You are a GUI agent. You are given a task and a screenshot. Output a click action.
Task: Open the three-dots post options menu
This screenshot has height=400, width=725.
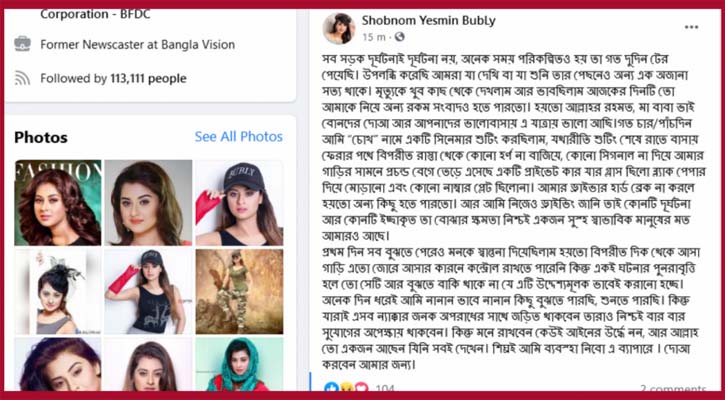coord(691,27)
